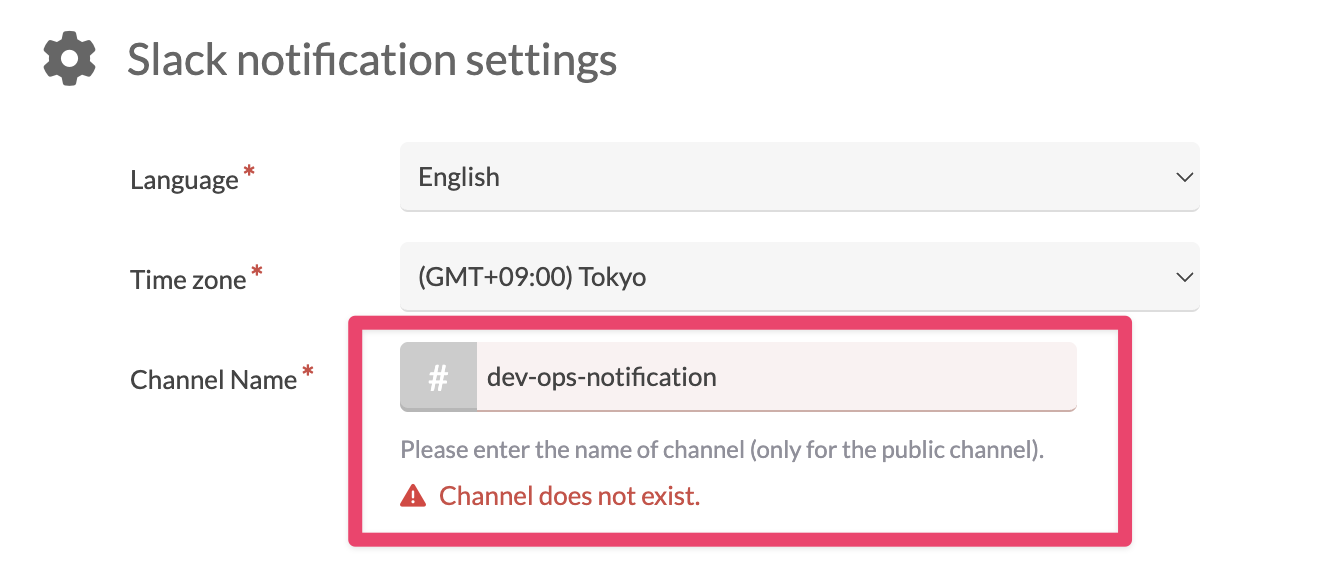This screenshot has height=566, width=1332.
Task: Click the 'Please enter the name of channel' hint
Action: pyautogui.click(x=722, y=449)
